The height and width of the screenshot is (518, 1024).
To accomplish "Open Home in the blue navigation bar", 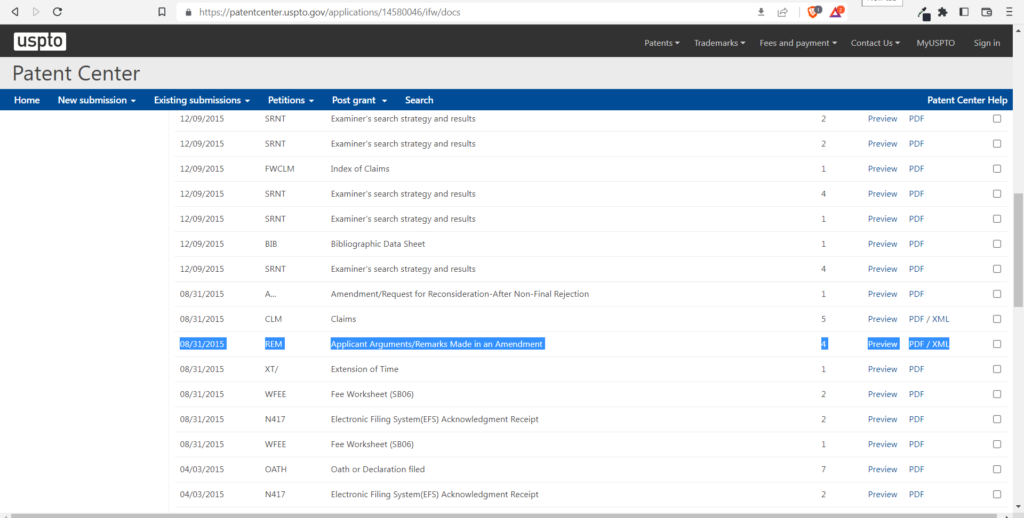I will [27, 100].
